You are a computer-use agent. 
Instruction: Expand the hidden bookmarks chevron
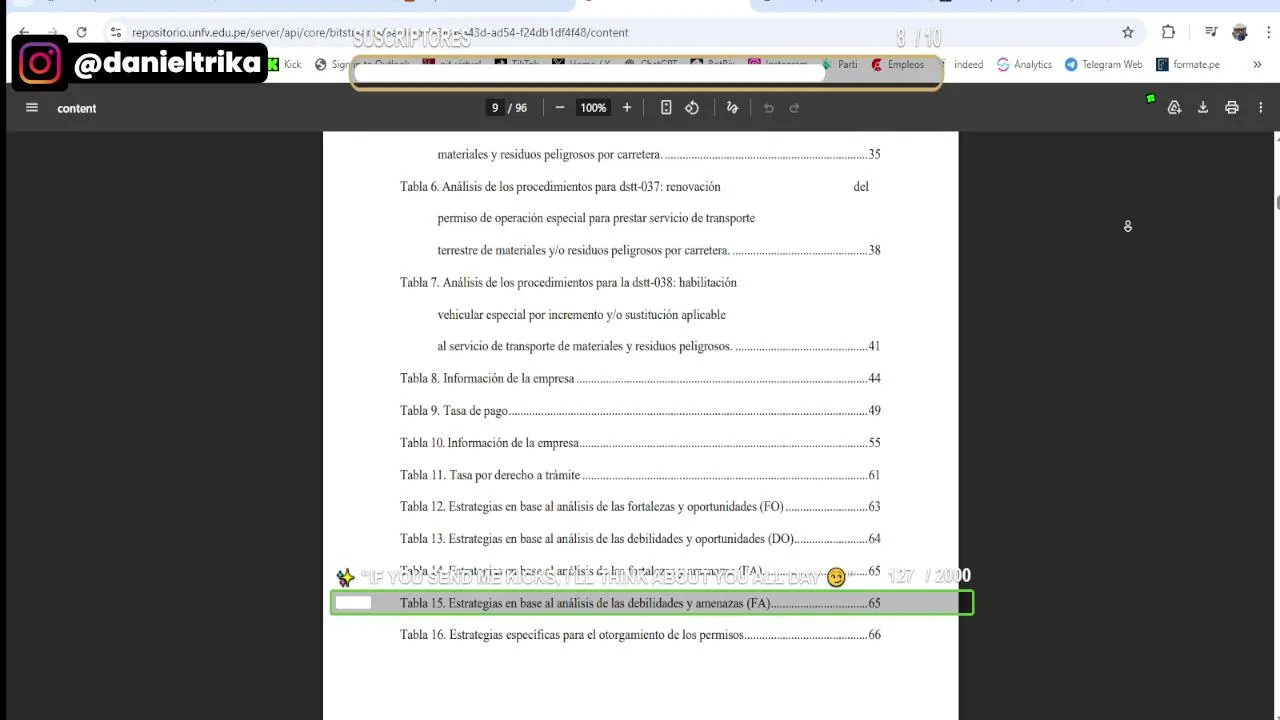pos(1257,64)
